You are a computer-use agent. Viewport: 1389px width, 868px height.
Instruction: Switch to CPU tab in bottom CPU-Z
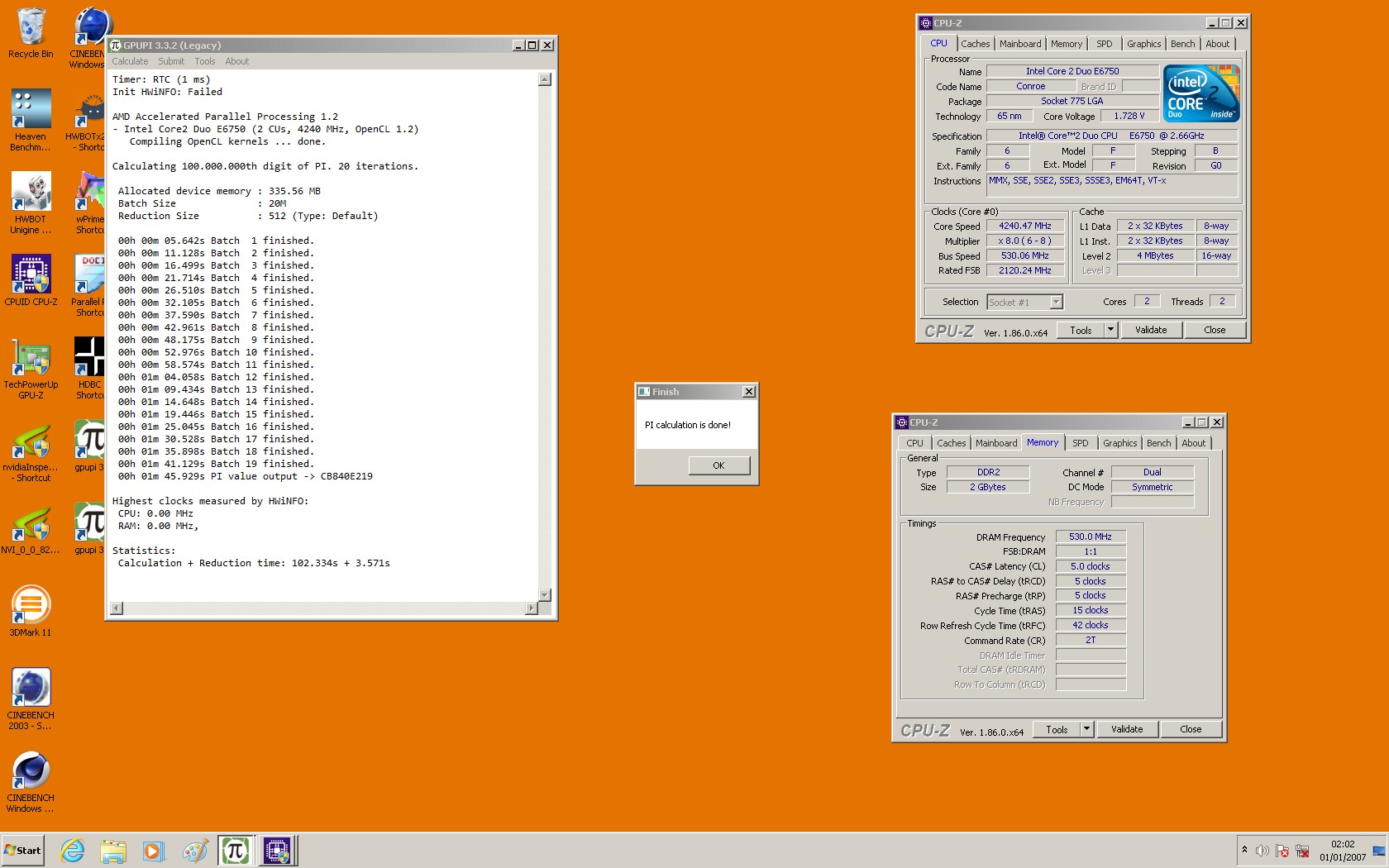(914, 443)
